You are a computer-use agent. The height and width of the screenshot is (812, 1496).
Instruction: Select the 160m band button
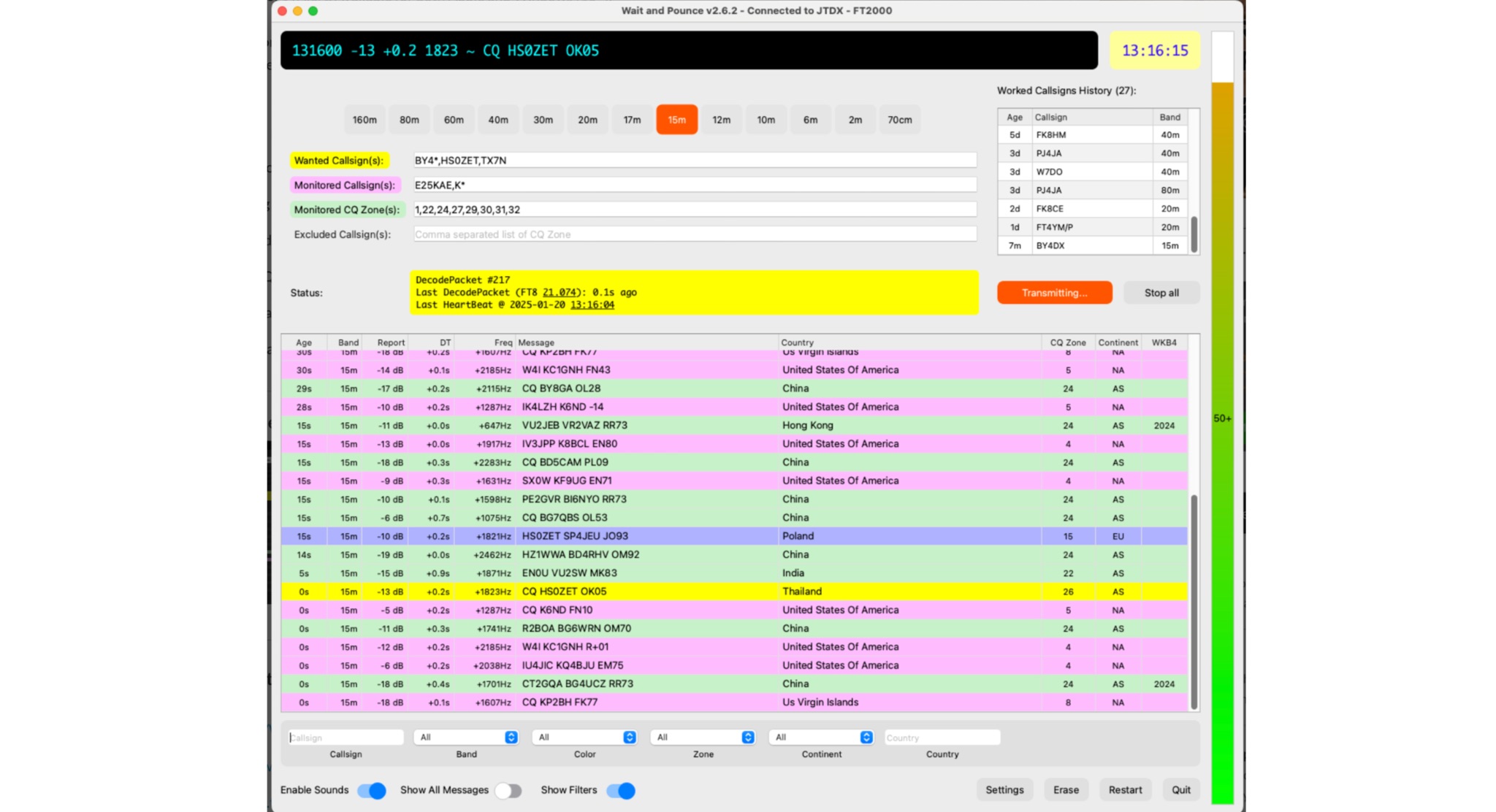click(365, 120)
